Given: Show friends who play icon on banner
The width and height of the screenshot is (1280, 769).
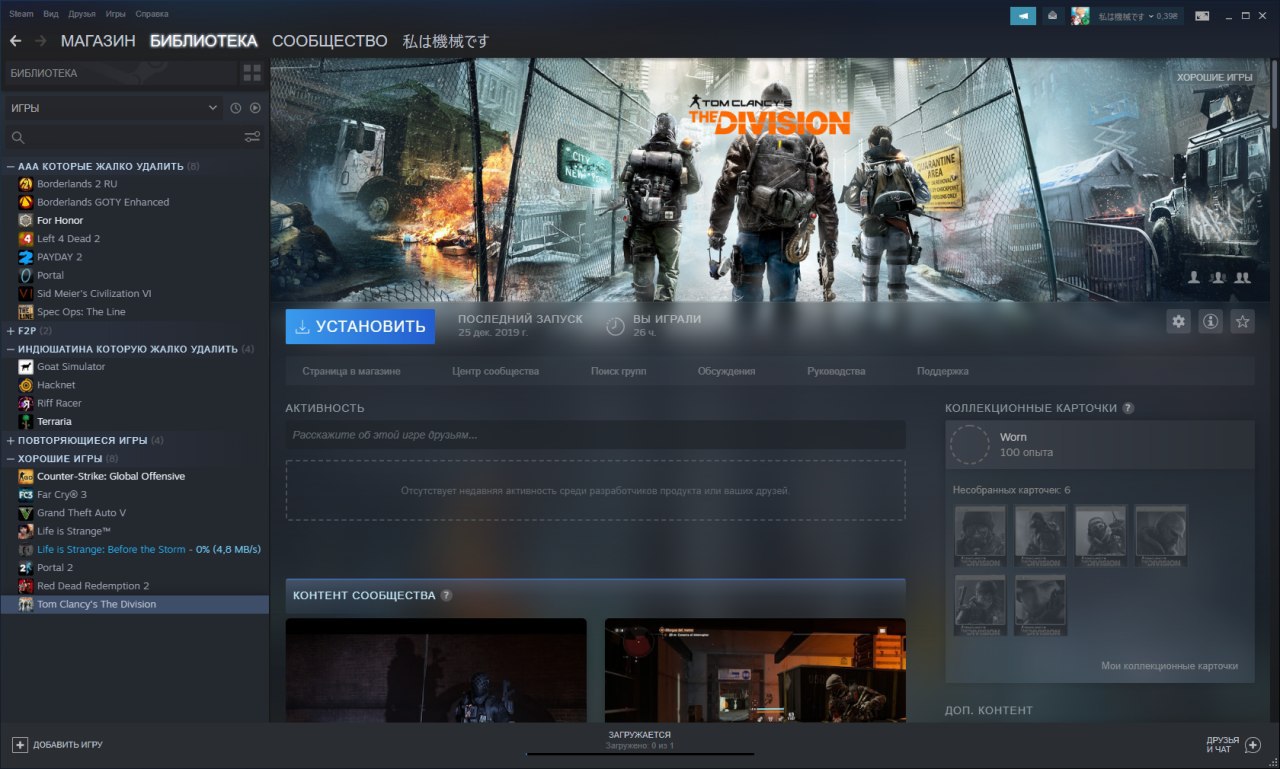Looking at the screenshot, I should 1218,277.
